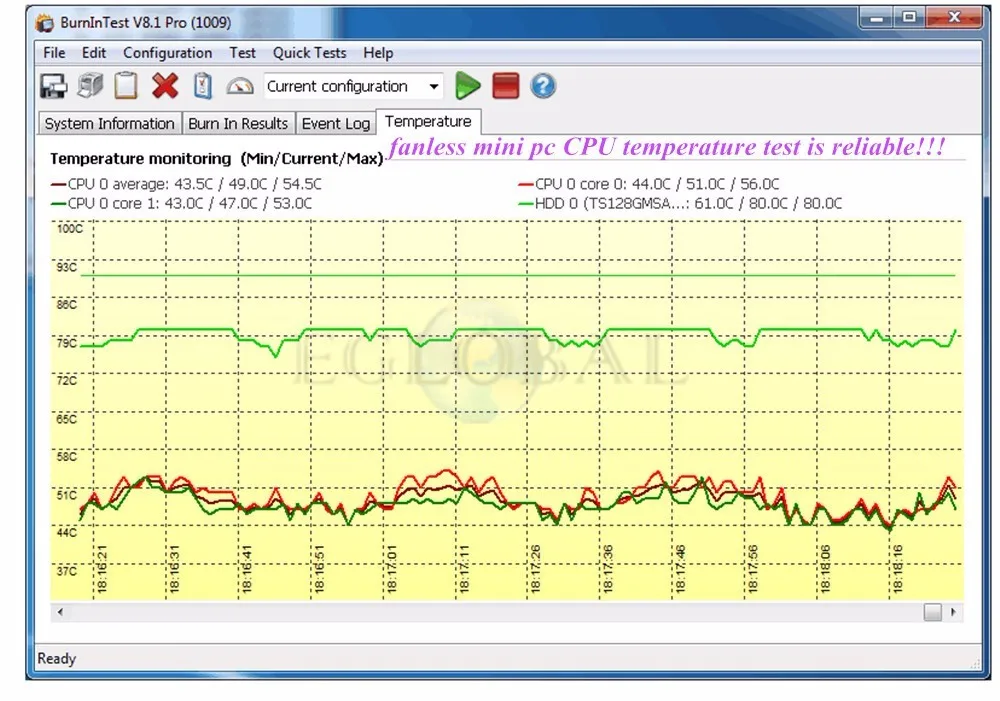The height and width of the screenshot is (701, 1000).
Task: Click the 51C axis label
Action: tap(66, 495)
